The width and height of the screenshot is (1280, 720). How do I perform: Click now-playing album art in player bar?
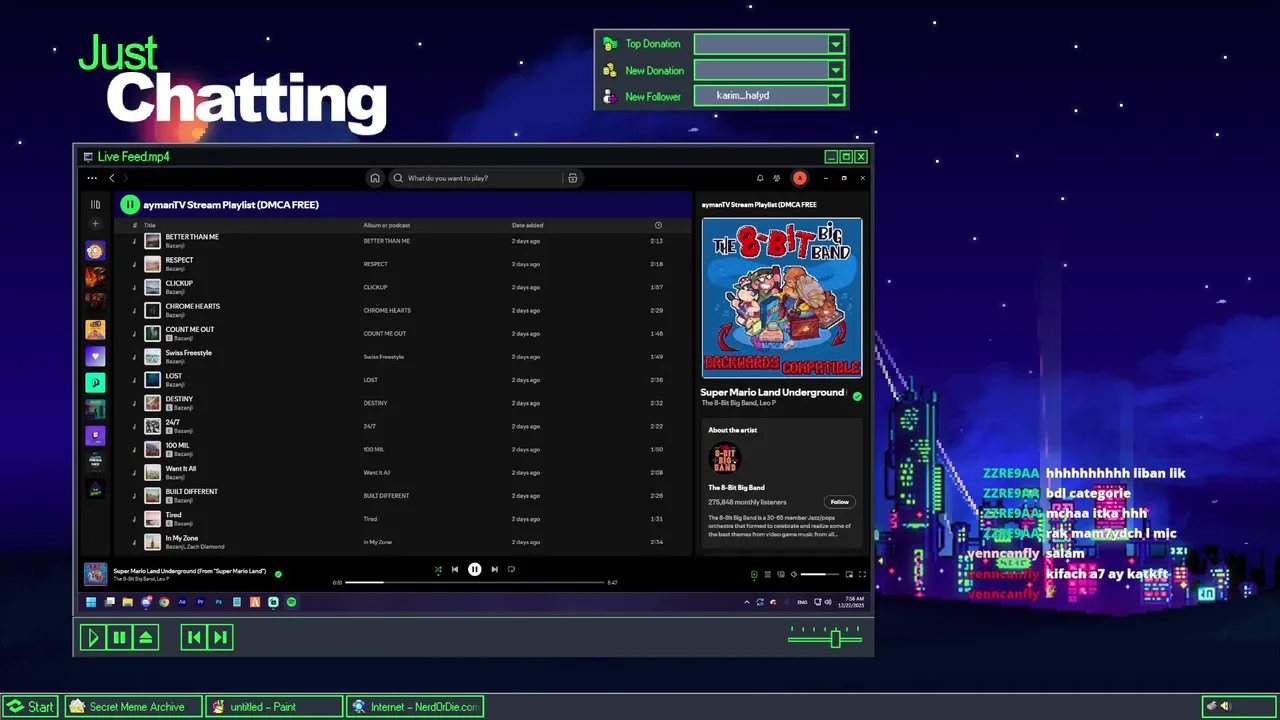(95, 574)
